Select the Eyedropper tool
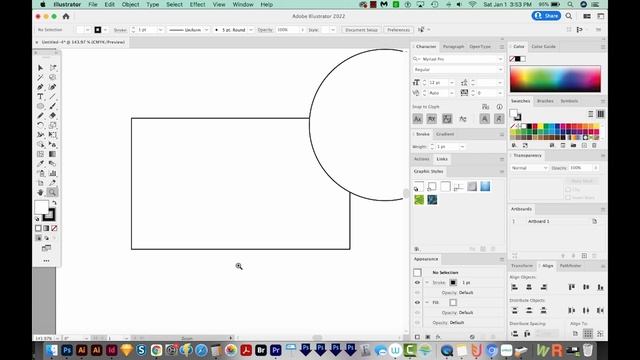This screenshot has width=640, height=360. (x=40, y=164)
